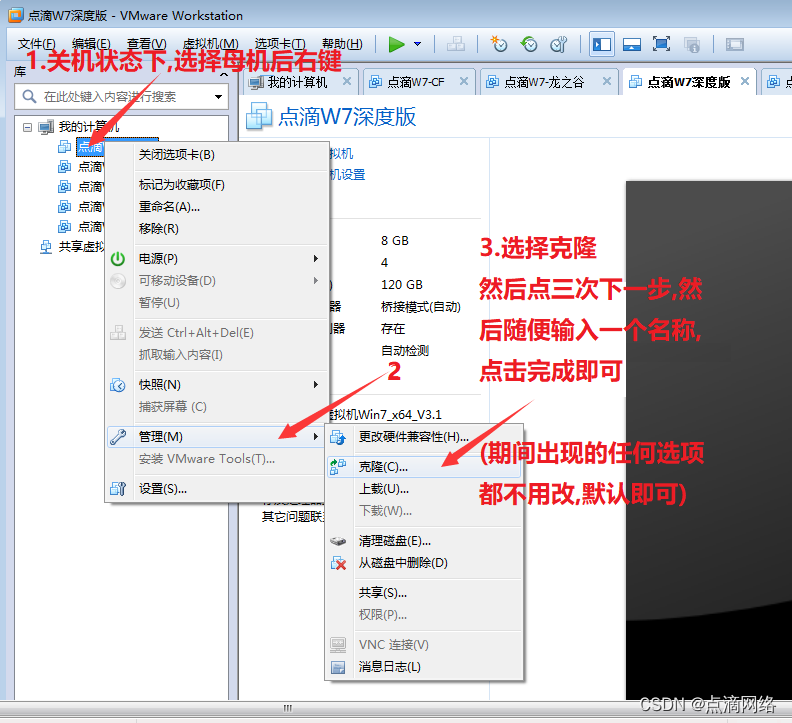Close the 点滴W7-龙之谷 tab
Viewport: 792px width, 723px height.
[607, 81]
